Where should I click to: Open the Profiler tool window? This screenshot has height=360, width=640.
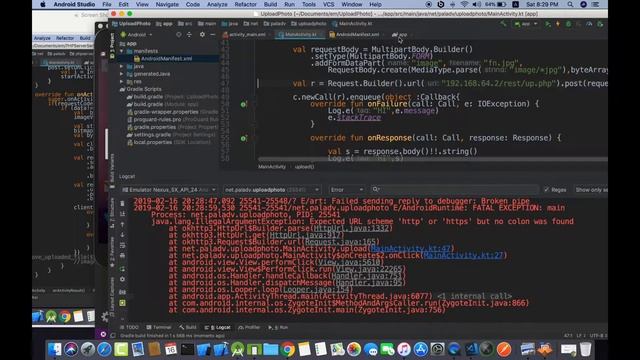[249, 327]
